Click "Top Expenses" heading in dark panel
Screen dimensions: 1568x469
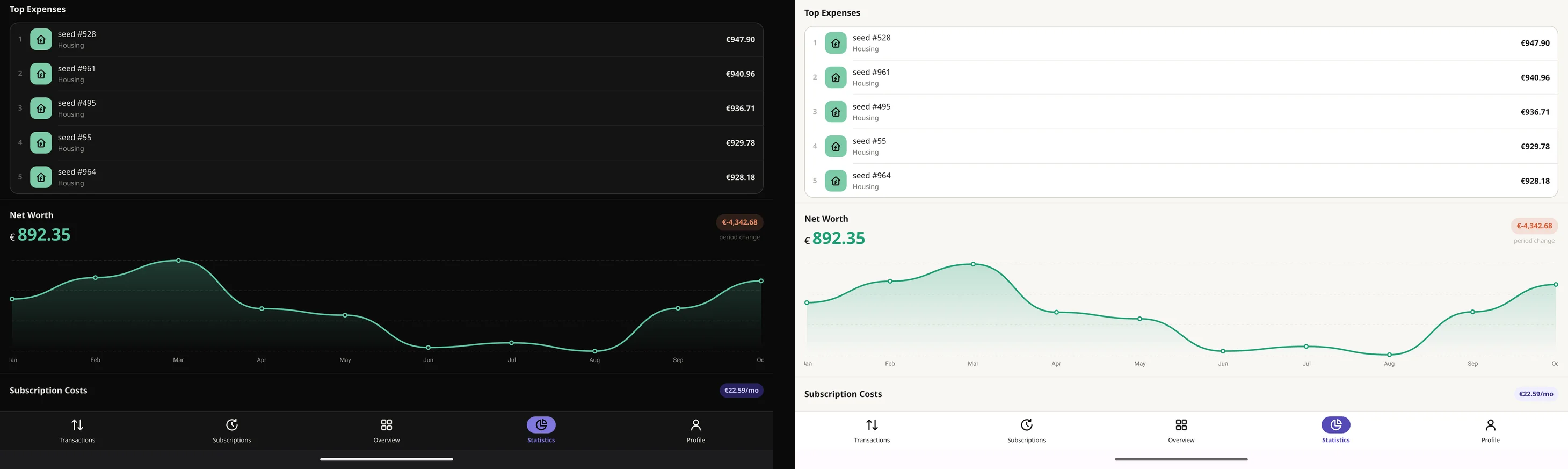pyautogui.click(x=38, y=9)
